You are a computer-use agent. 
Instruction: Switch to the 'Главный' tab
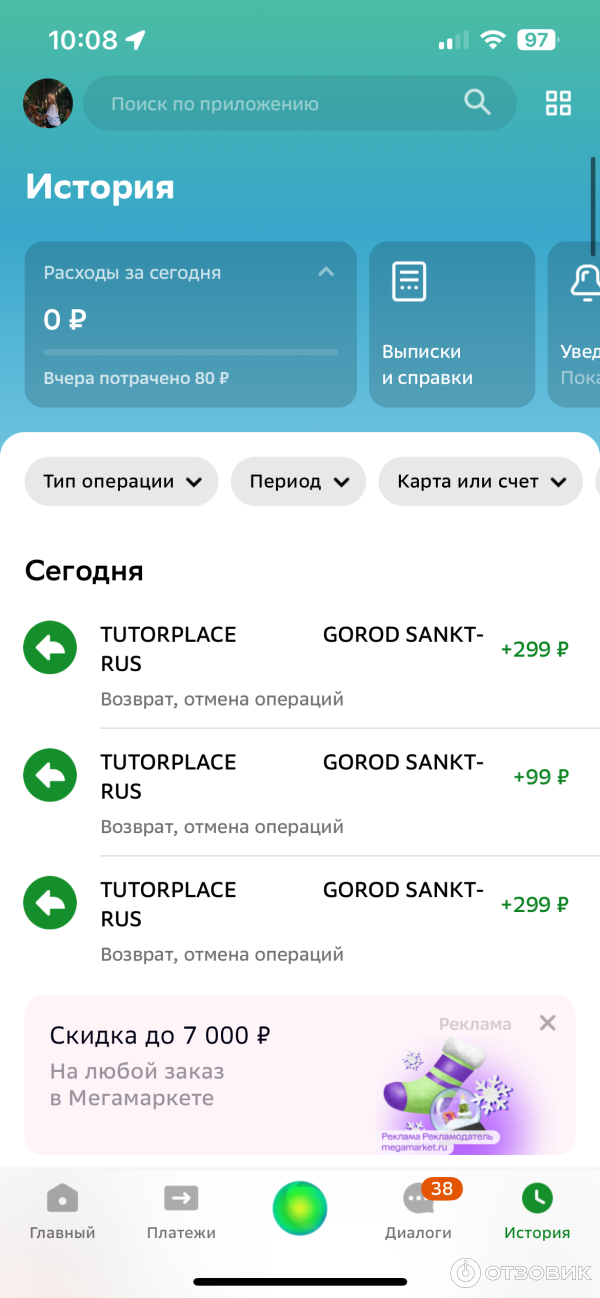point(62,1211)
